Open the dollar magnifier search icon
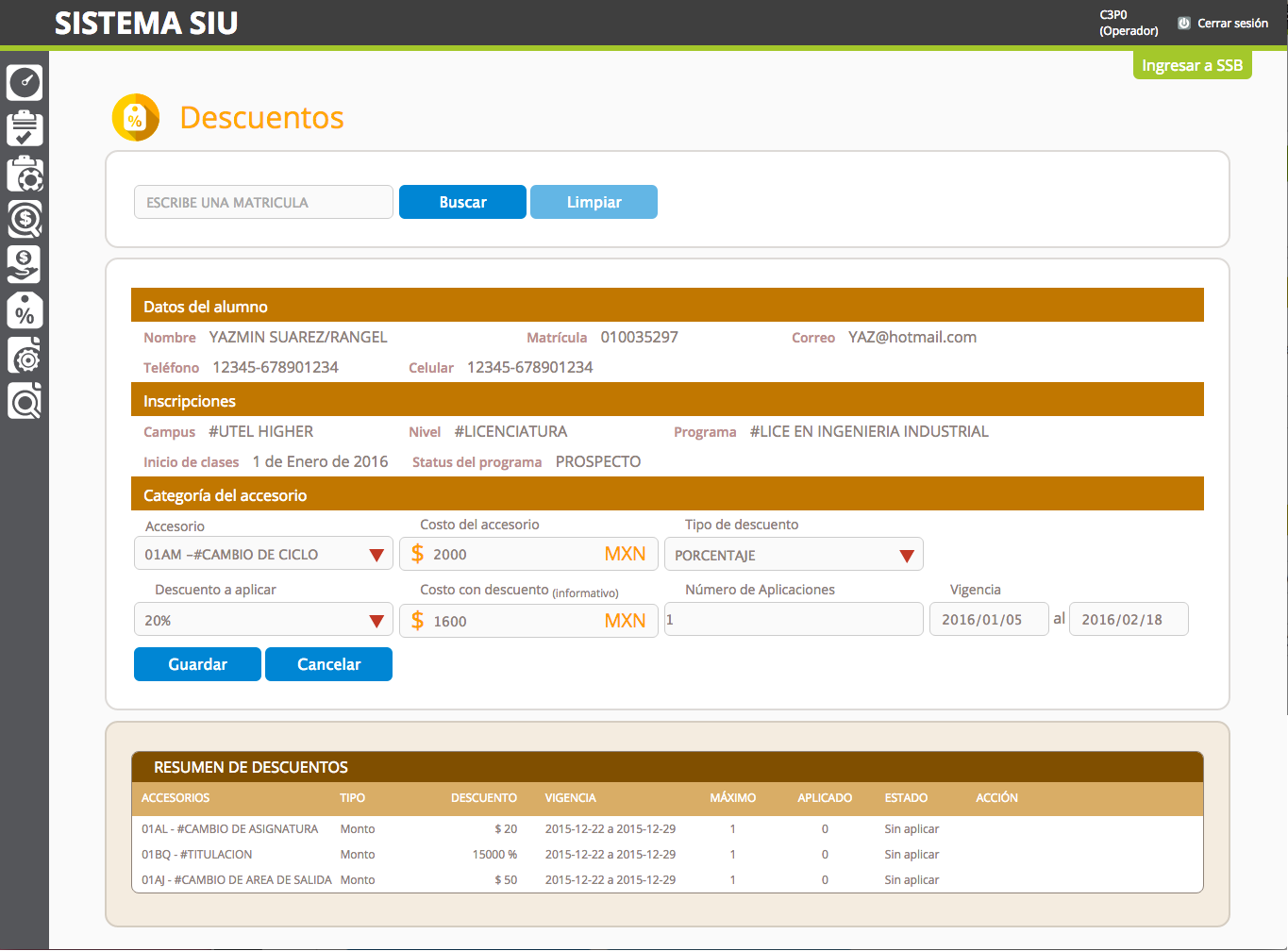The height and width of the screenshot is (951, 1288). click(25, 220)
